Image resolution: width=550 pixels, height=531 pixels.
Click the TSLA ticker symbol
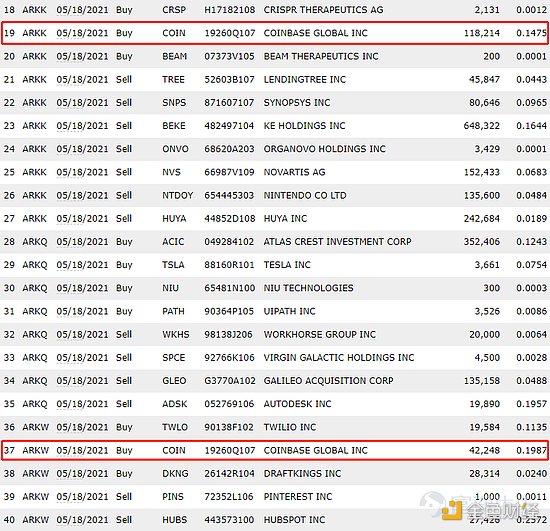[173, 265]
